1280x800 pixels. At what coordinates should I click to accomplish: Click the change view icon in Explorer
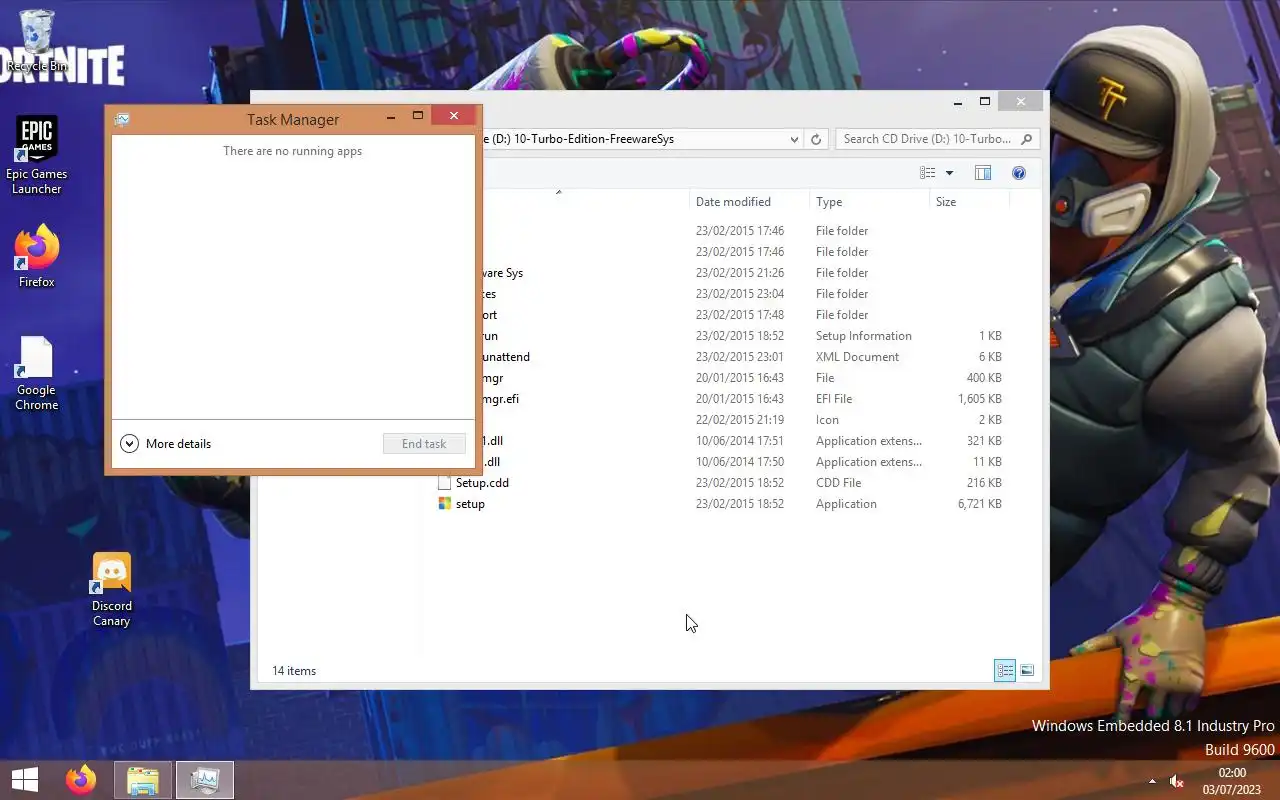(x=928, y=173)
